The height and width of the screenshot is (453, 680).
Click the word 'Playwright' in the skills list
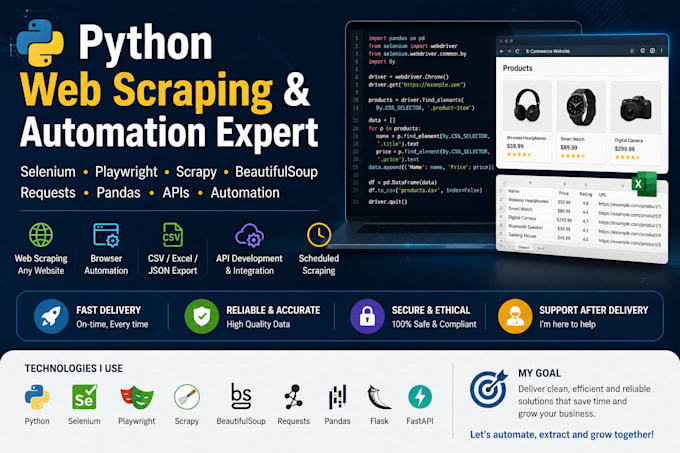(x=126, y=172)
